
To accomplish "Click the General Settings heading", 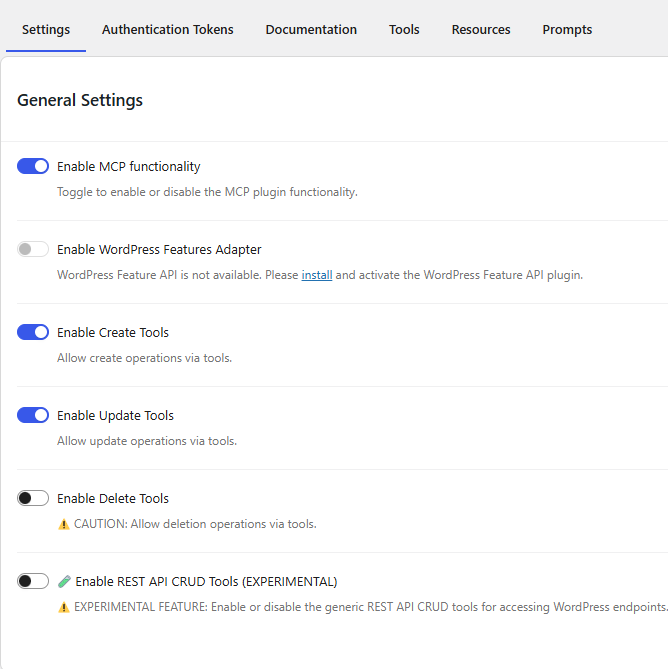I will [x=80, y=100].
